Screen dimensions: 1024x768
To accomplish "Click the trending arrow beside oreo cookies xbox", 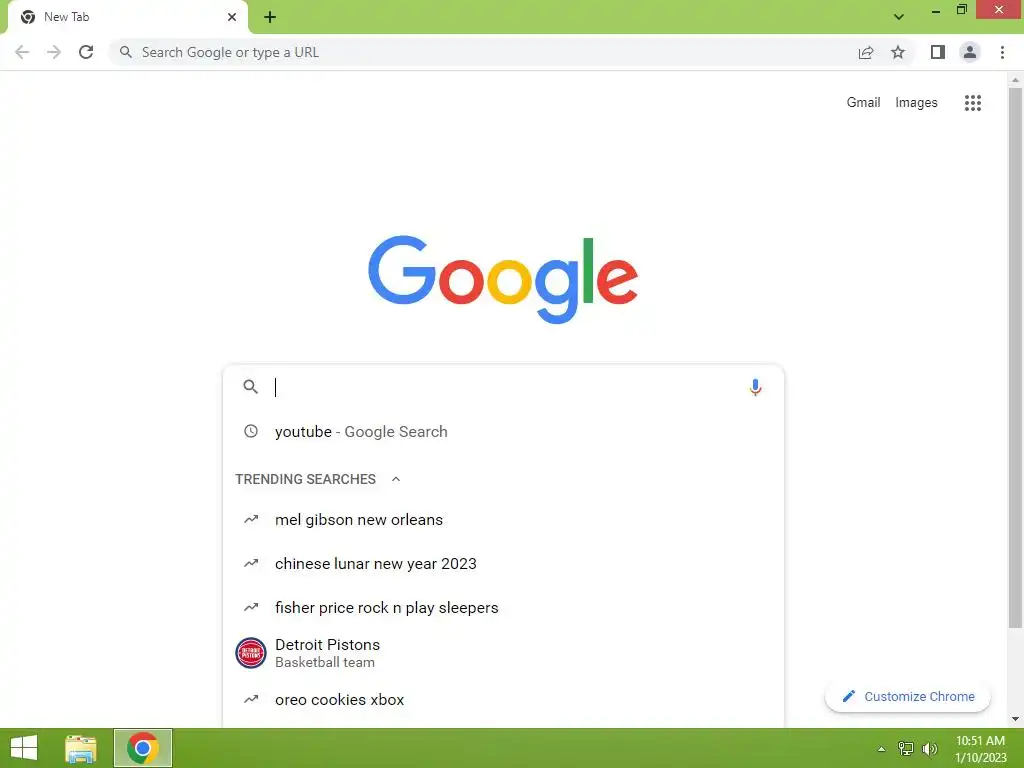I will (x=251, y=699).
